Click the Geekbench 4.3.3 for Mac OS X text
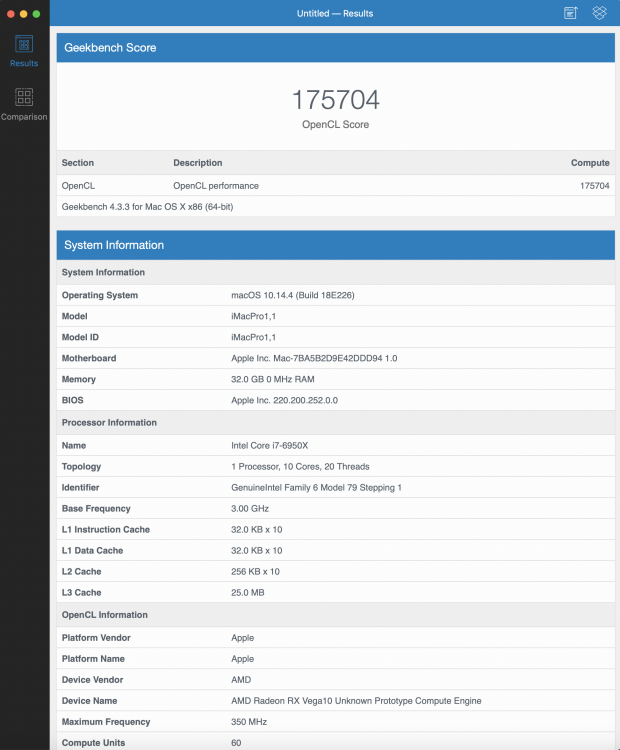This screenshot has width=620, height=750. pos(147,207)
